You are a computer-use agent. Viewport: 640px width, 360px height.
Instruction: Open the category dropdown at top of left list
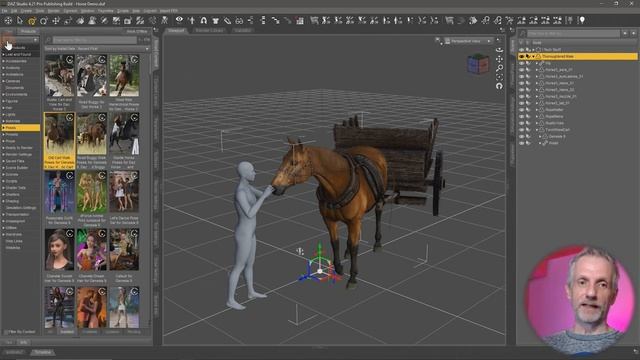coord(20,40)
